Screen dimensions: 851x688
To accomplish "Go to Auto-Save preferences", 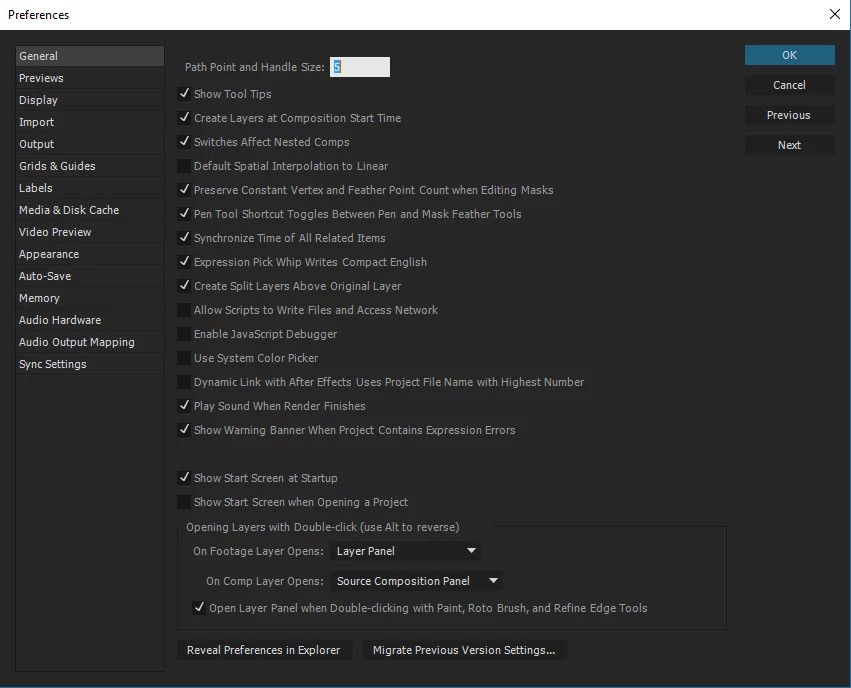I will click(90, 276).
